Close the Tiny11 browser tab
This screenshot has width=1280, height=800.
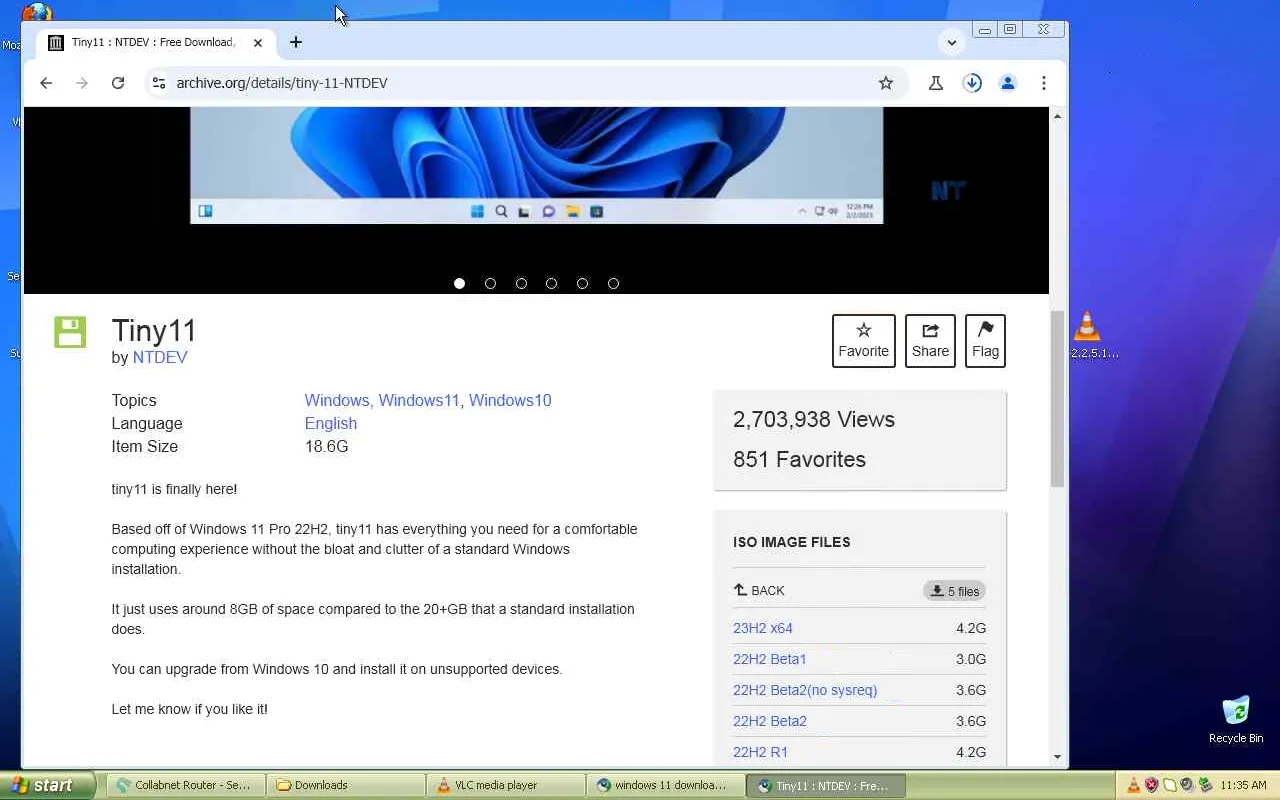tap(258, 43)
